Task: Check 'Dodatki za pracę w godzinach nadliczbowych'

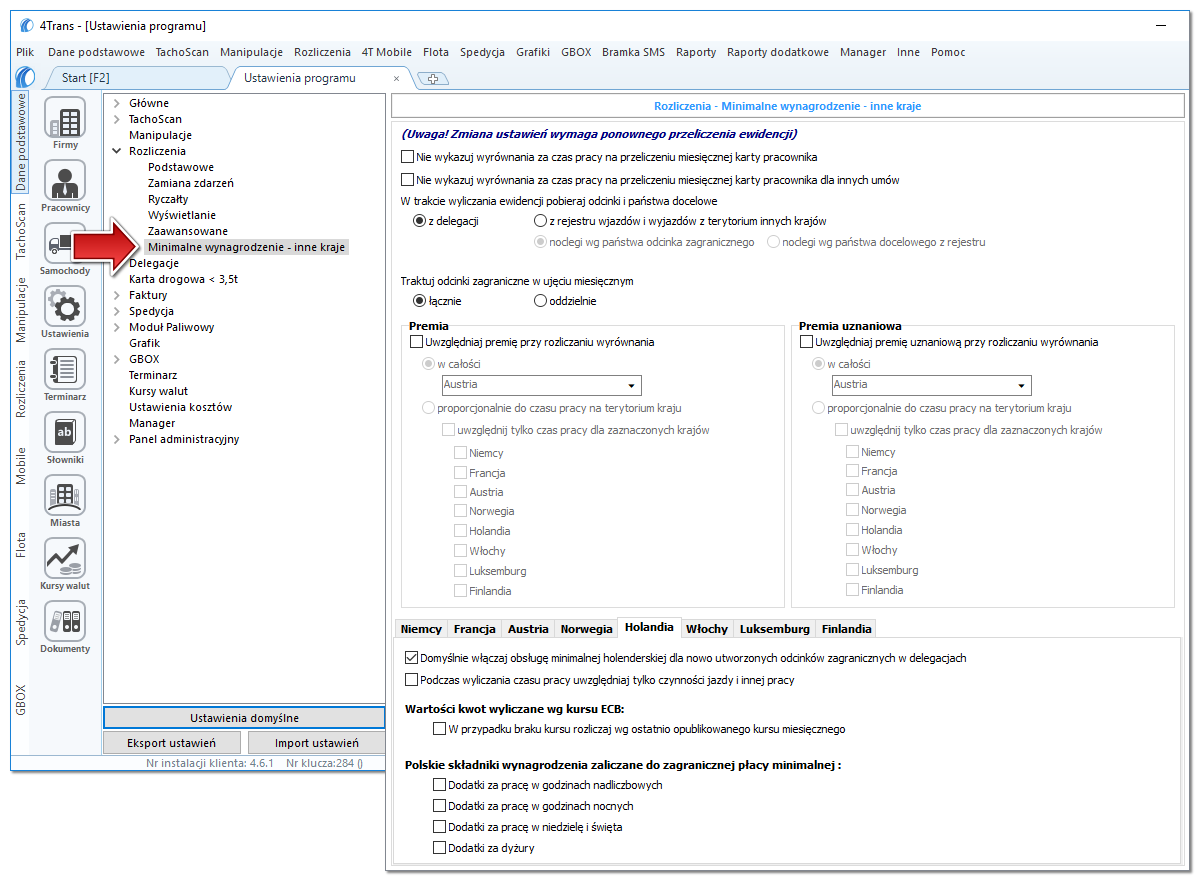Action: [439, 785]
